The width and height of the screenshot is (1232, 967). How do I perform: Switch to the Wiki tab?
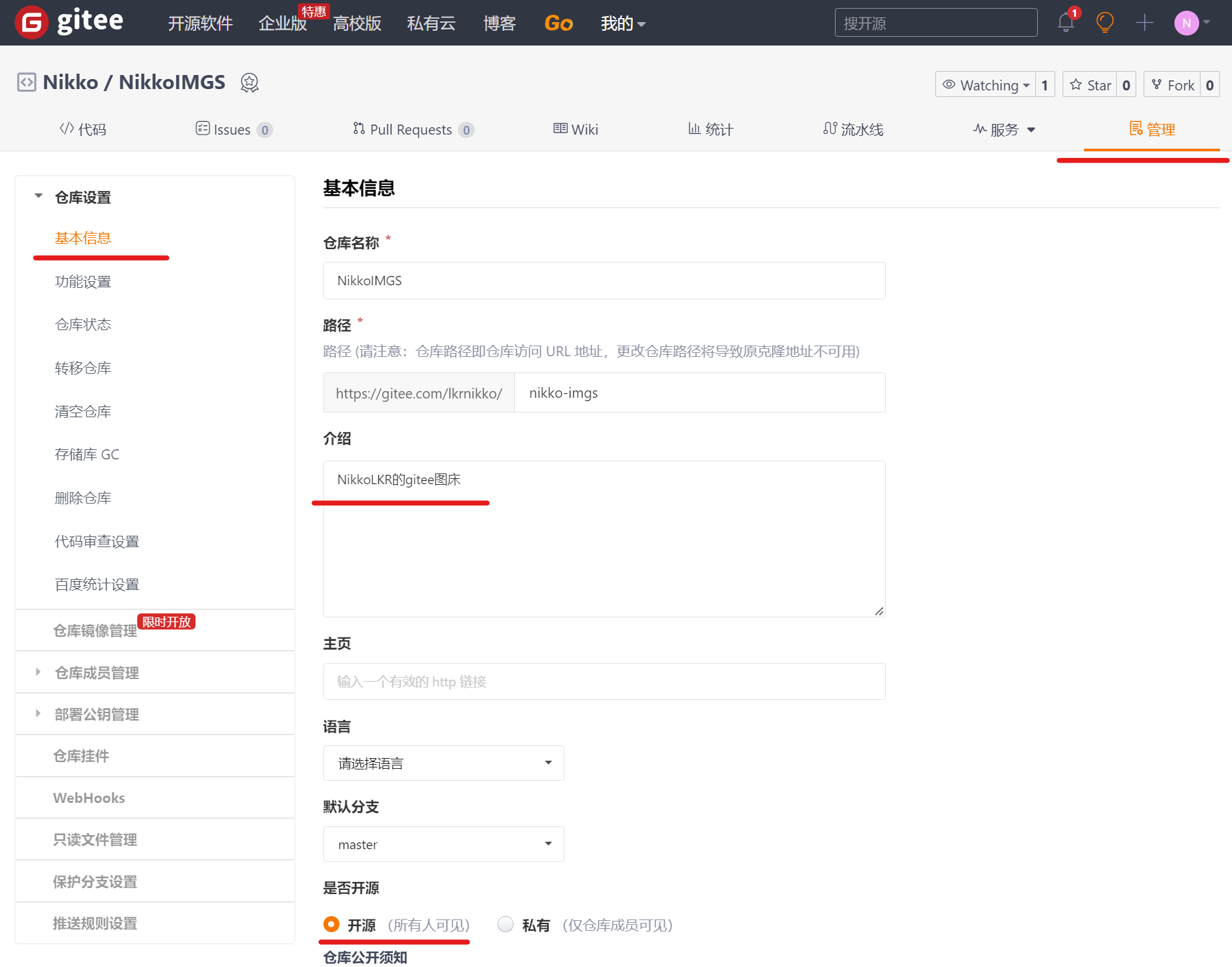574,129
